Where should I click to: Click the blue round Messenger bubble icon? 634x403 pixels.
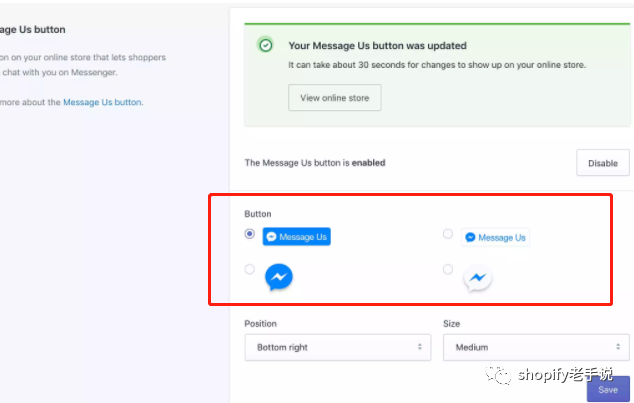[x=279, y=277]
